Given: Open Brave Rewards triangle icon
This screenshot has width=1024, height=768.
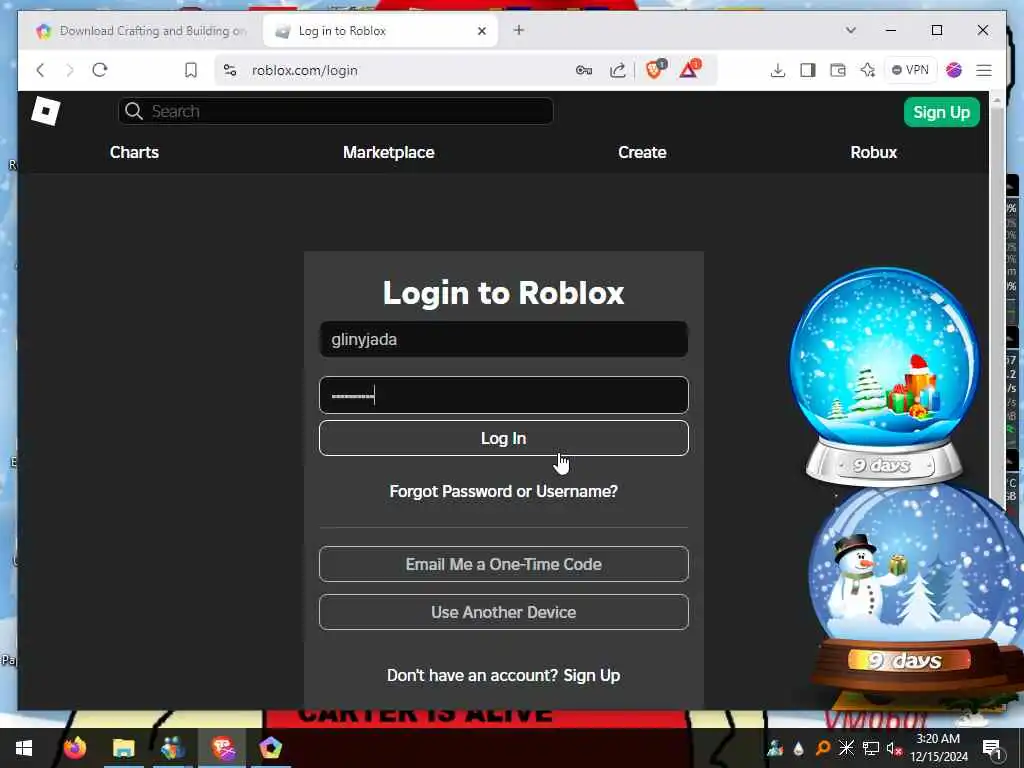Looking at the screenshot, I should 689,69.
